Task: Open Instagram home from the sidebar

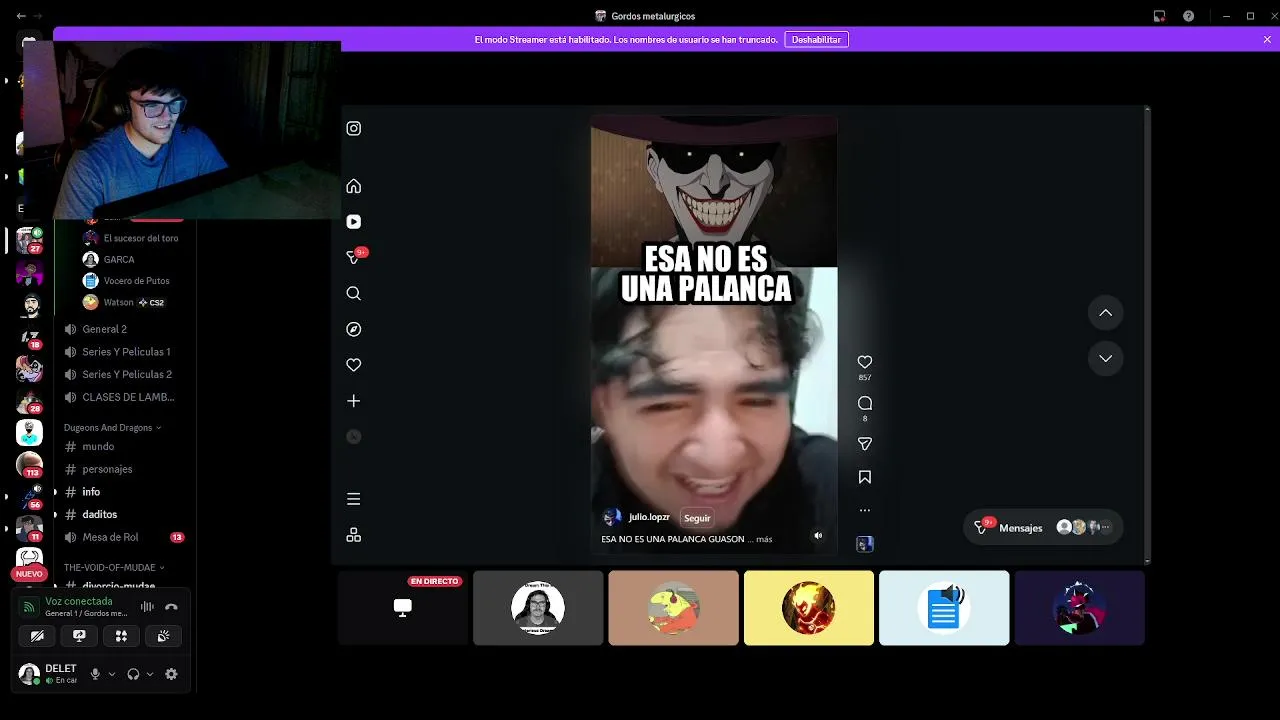Action: [353, 186]
